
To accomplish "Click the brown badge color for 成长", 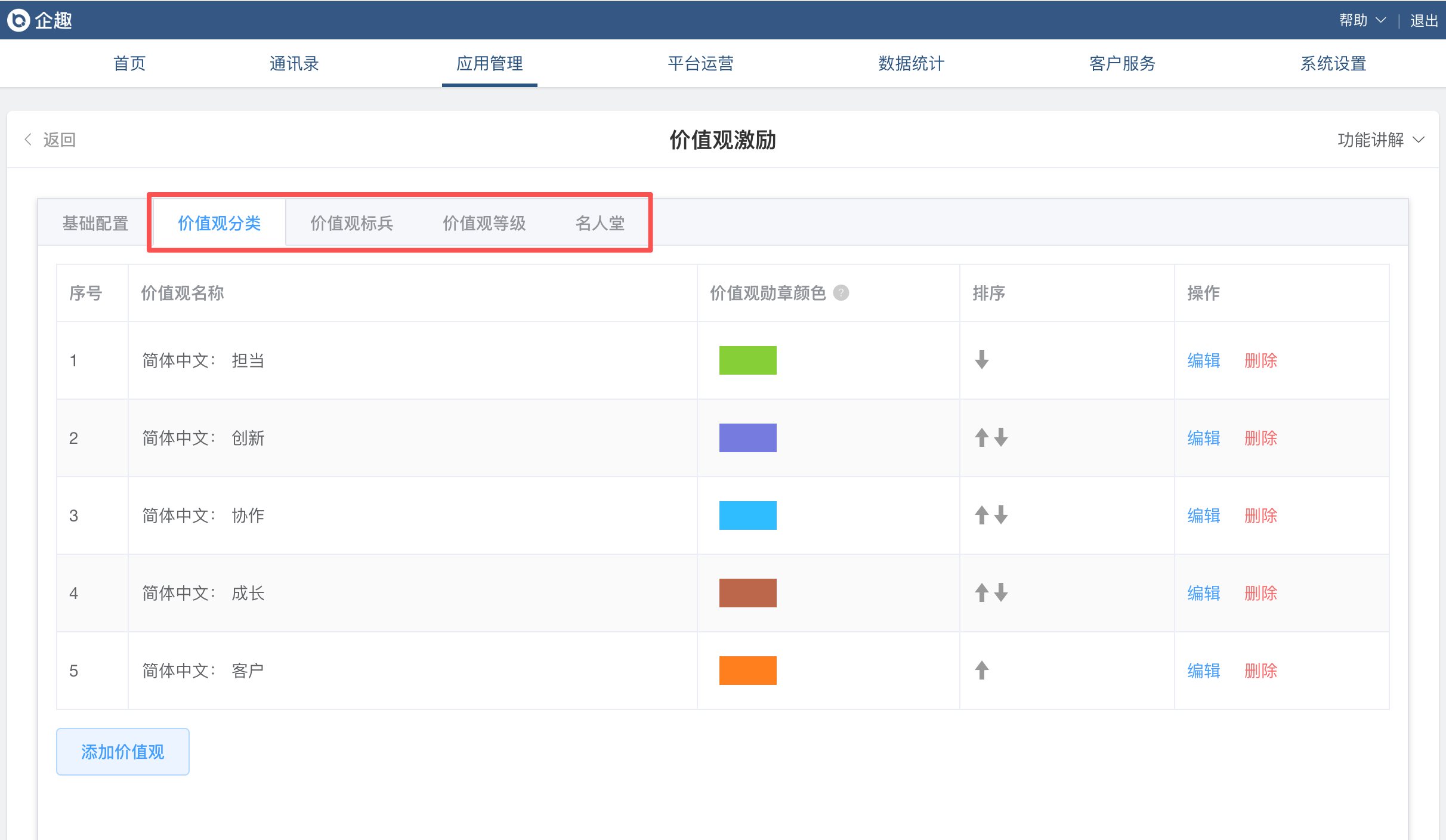I will [748, 593].
